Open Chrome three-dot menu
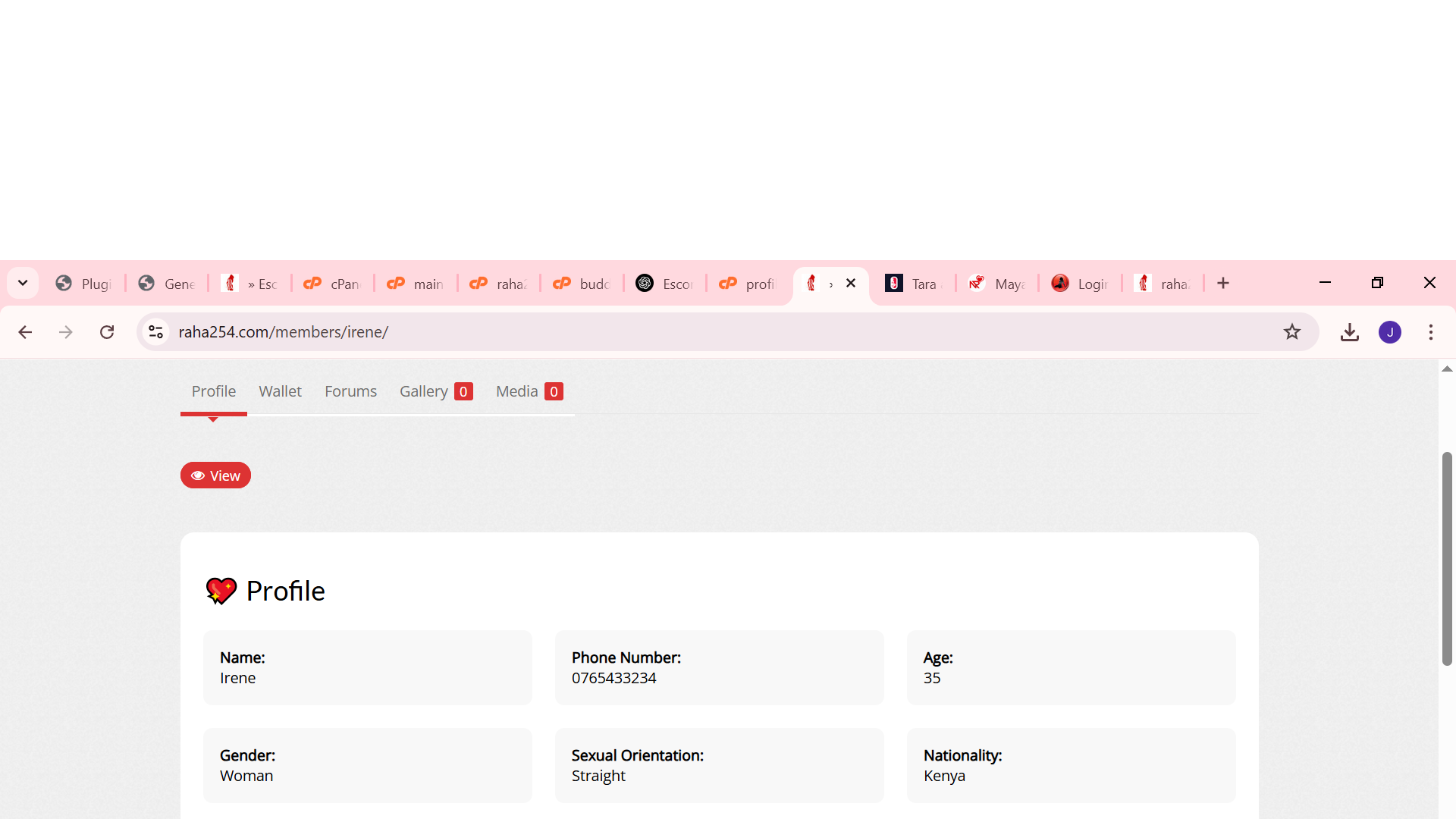 1431,332
